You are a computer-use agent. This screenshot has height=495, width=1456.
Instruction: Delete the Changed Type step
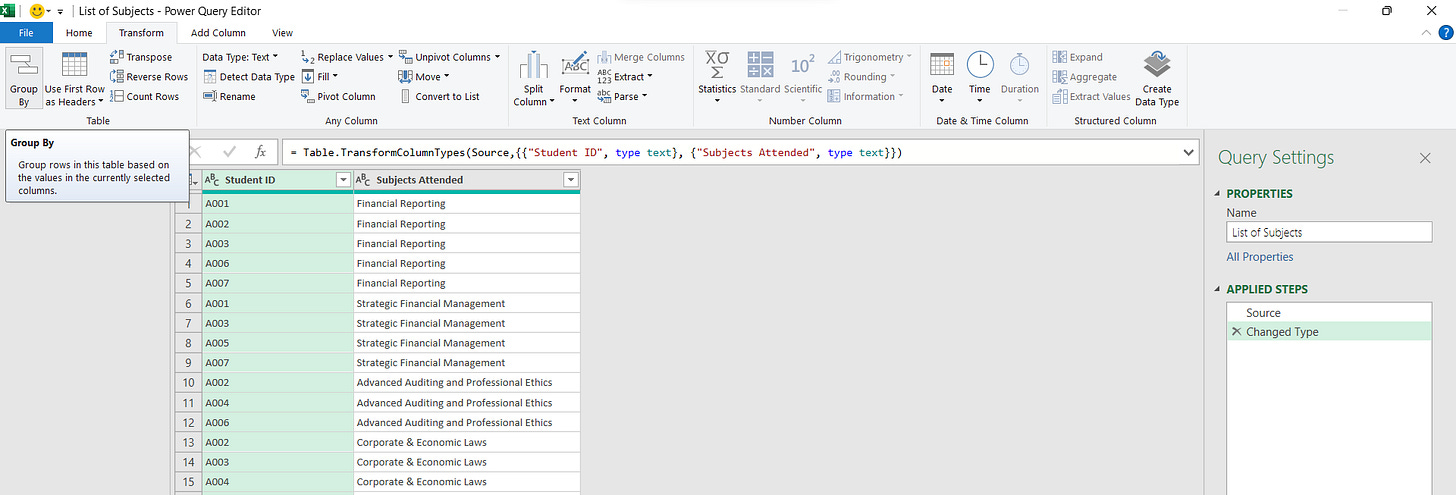tap(1236, 332)
